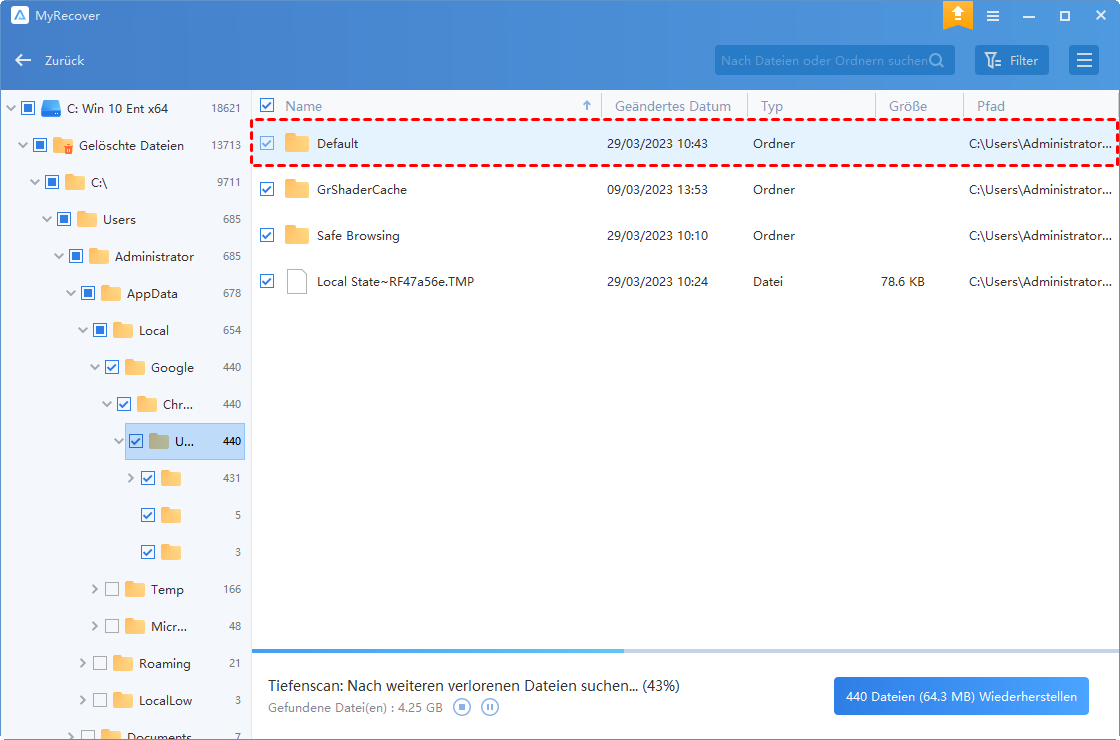This screenshot has width=1120, height=740.
Task: Collapse the Users tree node
Action: (x=47, y=219)
